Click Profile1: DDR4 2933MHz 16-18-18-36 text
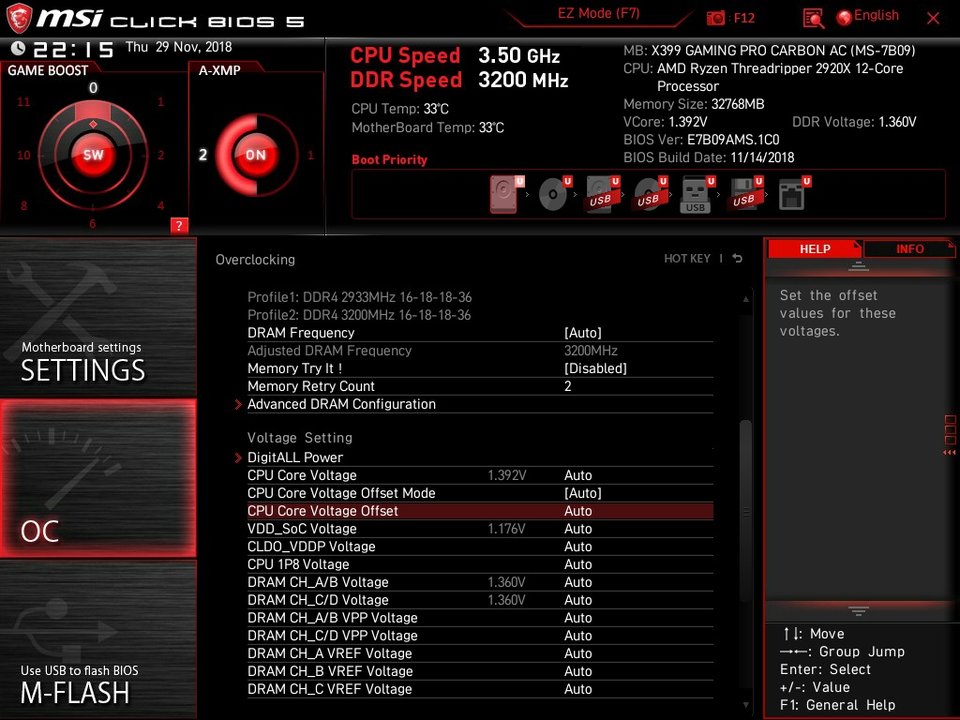This screenshot has height=720, width=960. click(x=359, y=297)
